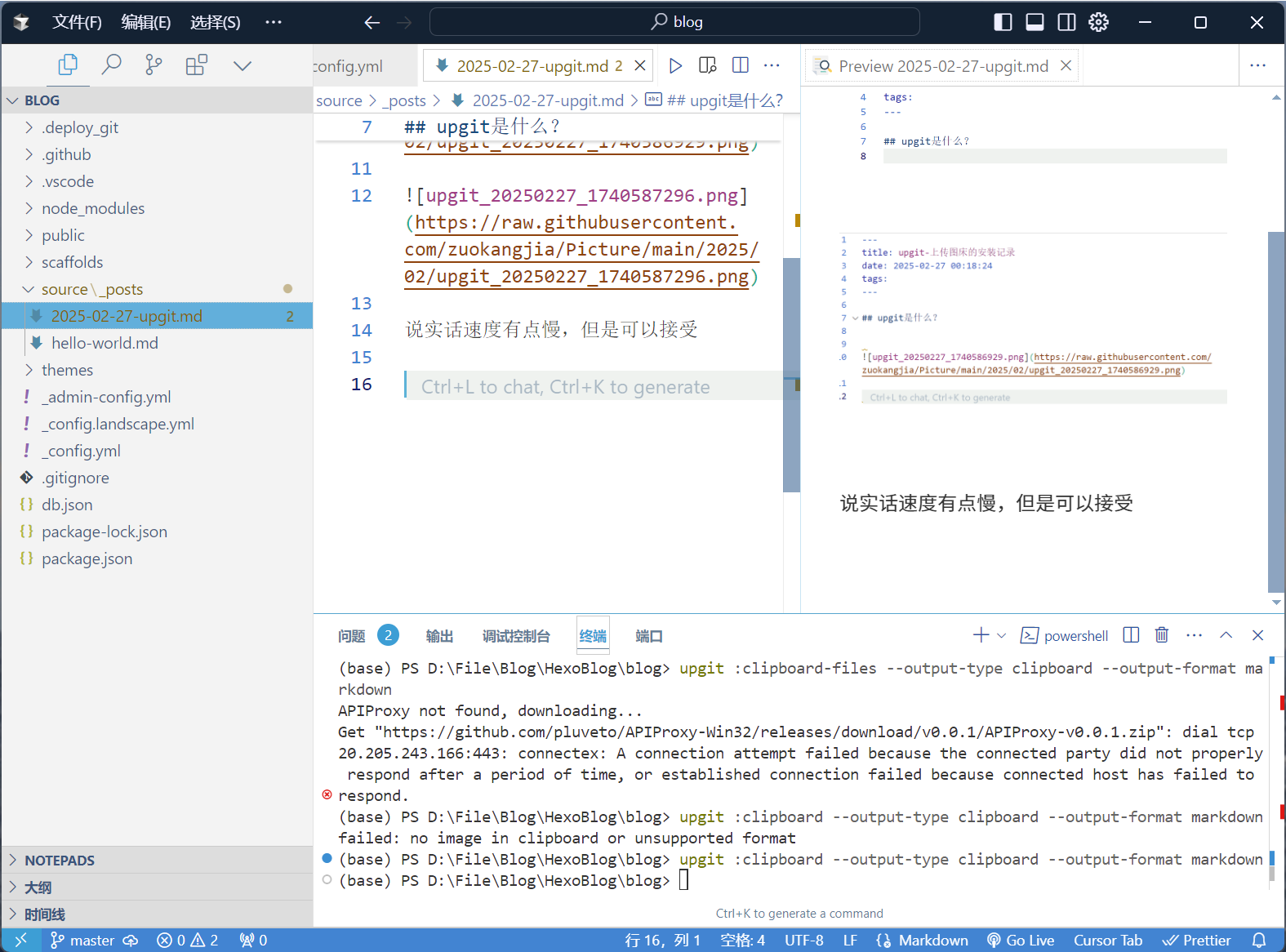Go back with the navigation arrow

click(372, 22)
